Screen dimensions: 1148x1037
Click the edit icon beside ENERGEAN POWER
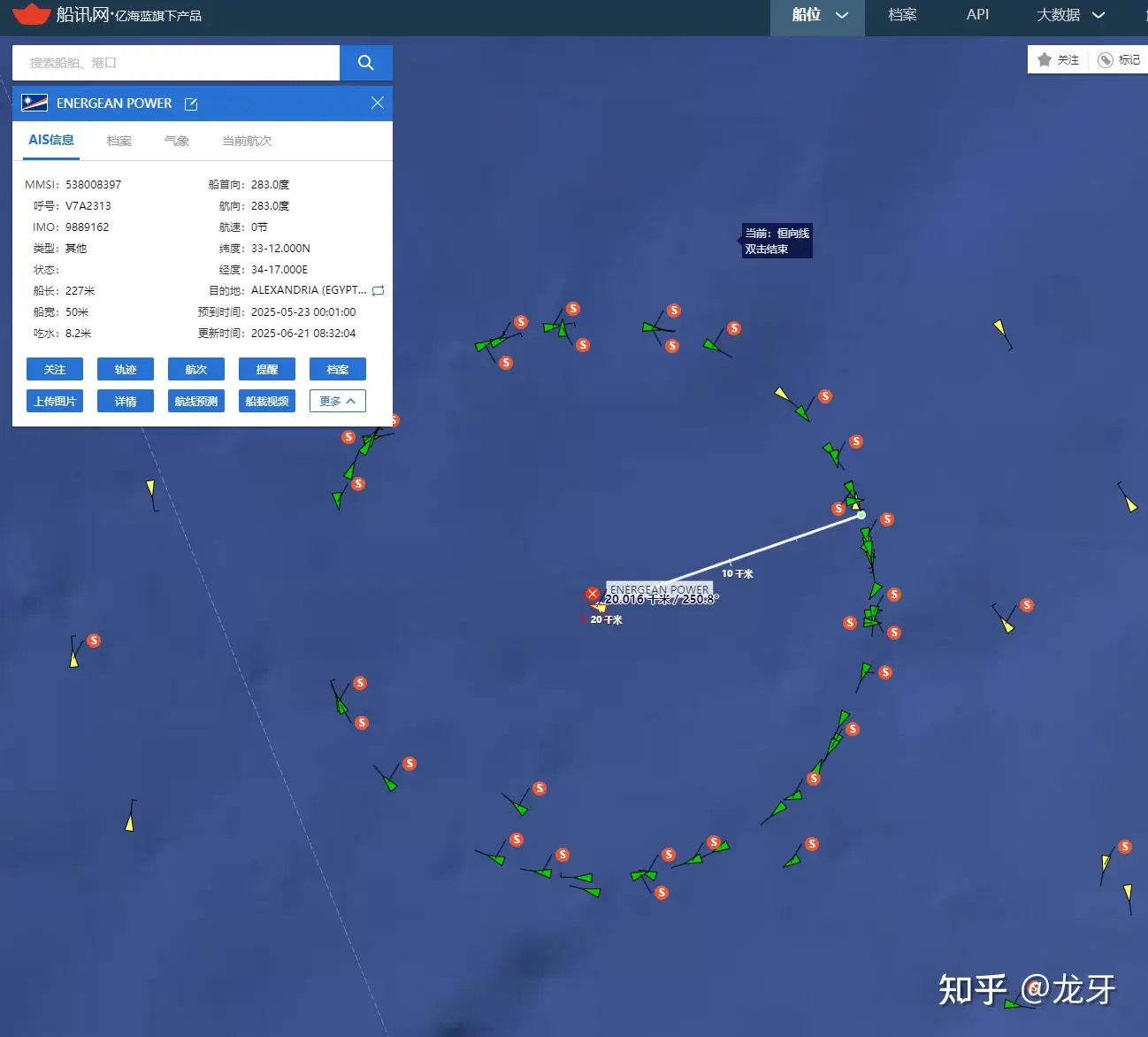pos(191,104)
